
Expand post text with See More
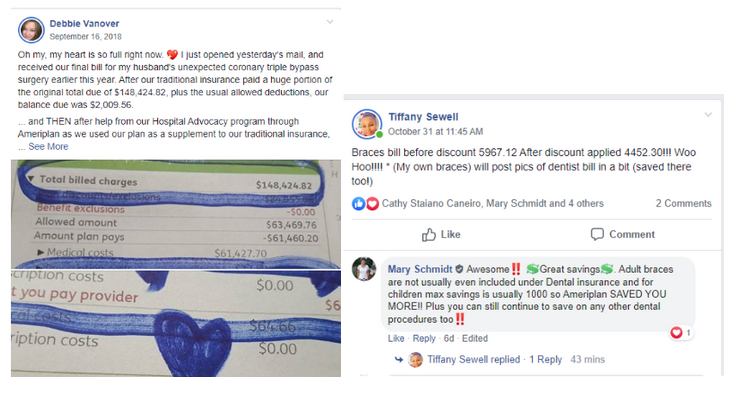(x=48, y=147)
